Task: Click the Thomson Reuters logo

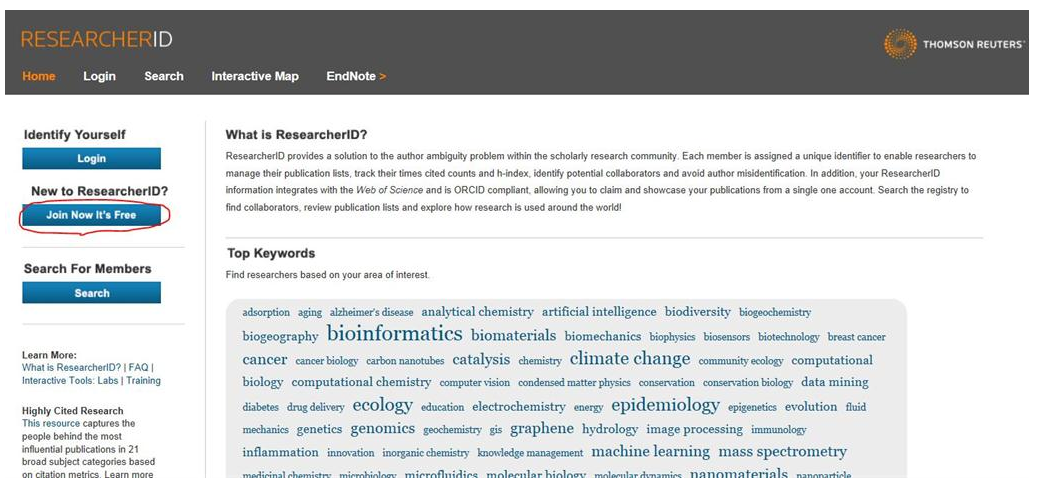Action: click(x=953, y=44)
